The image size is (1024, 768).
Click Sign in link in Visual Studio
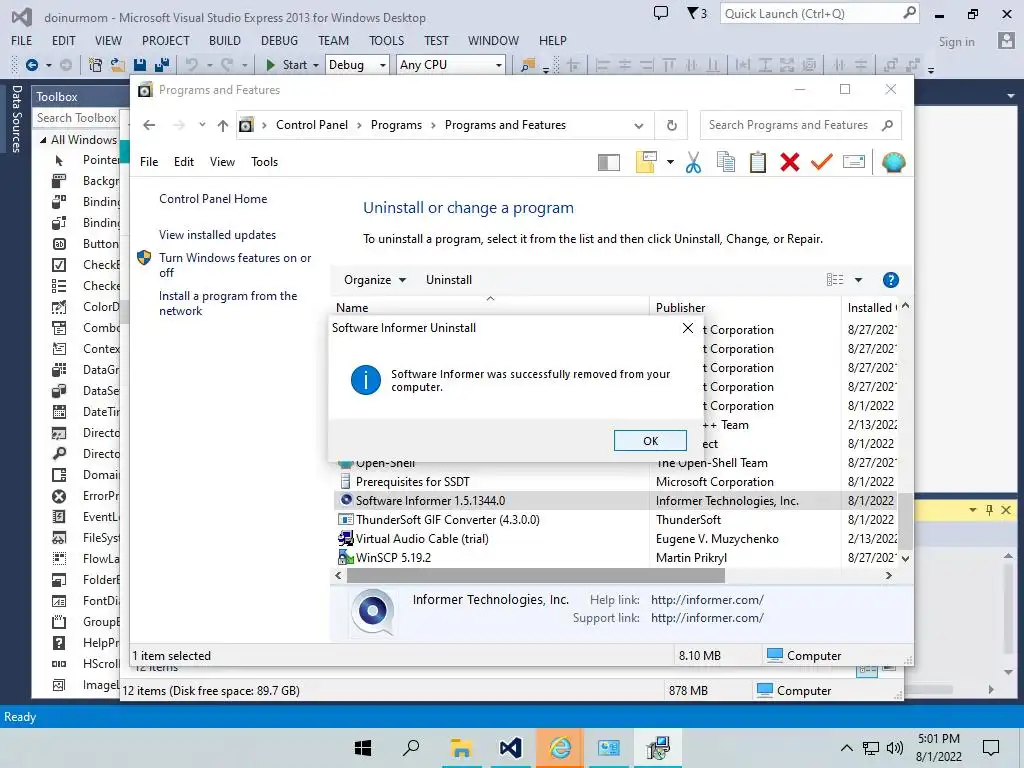click(956, 42)
